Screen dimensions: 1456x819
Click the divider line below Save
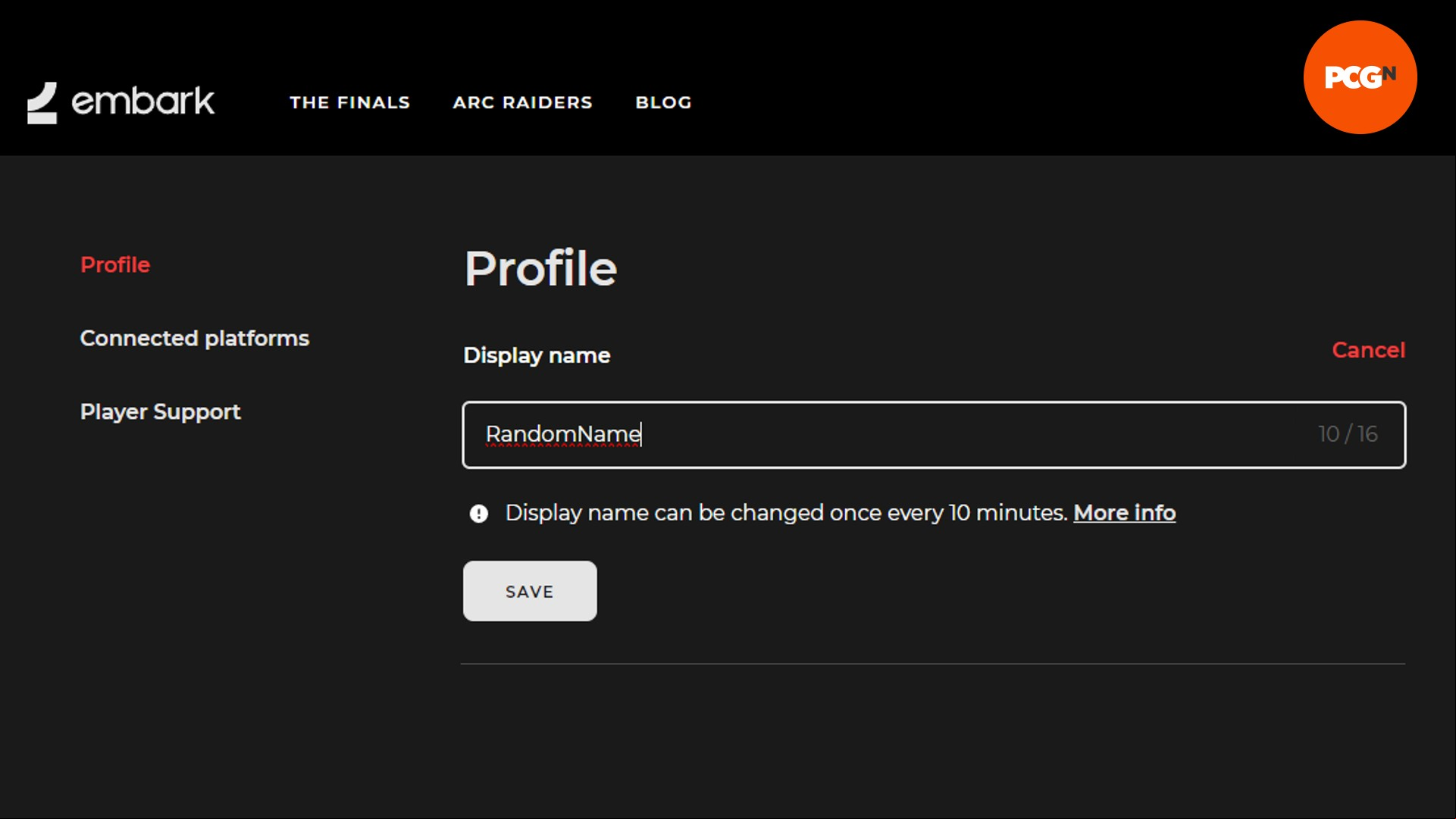(x=933, y=664)
